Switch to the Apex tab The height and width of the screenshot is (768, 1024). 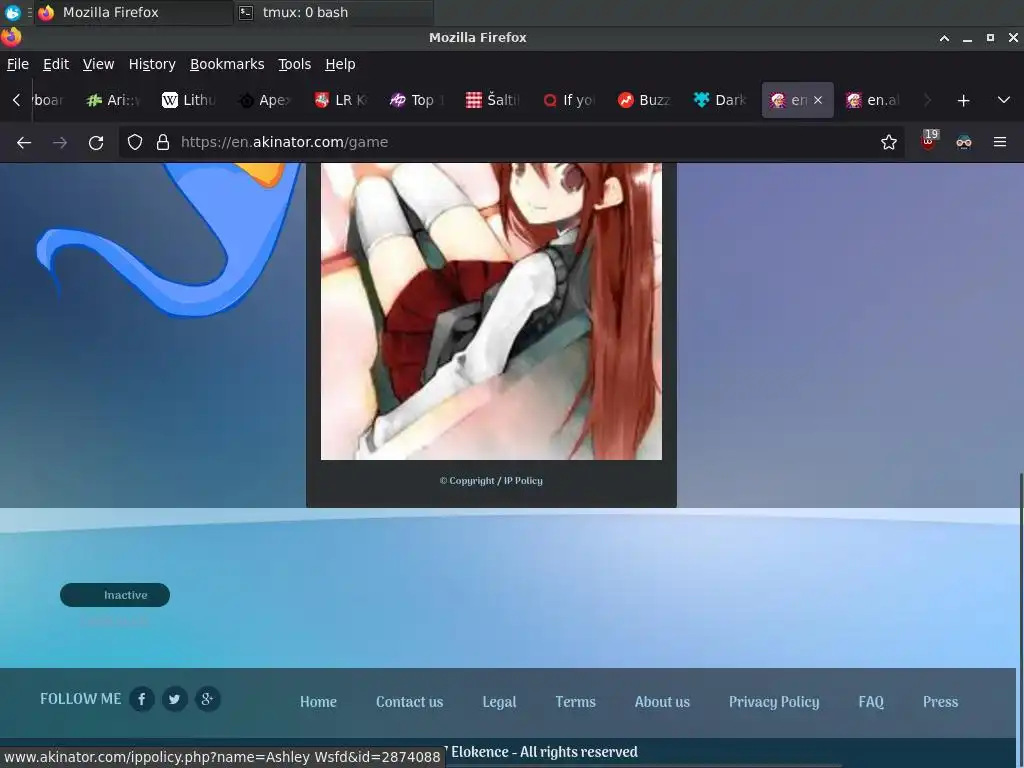[x=265, y=100]
